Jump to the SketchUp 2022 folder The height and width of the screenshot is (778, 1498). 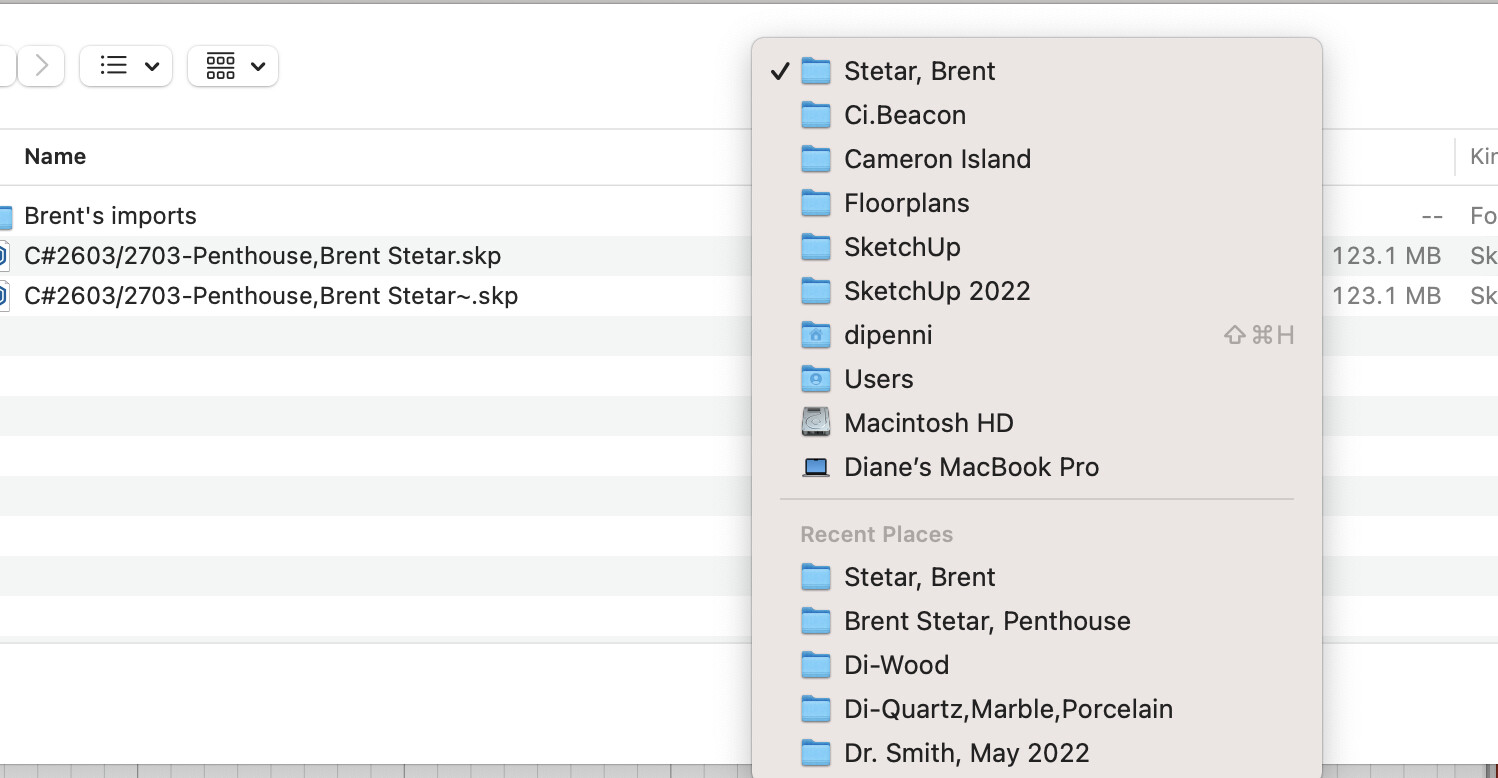tap(936, 291)
